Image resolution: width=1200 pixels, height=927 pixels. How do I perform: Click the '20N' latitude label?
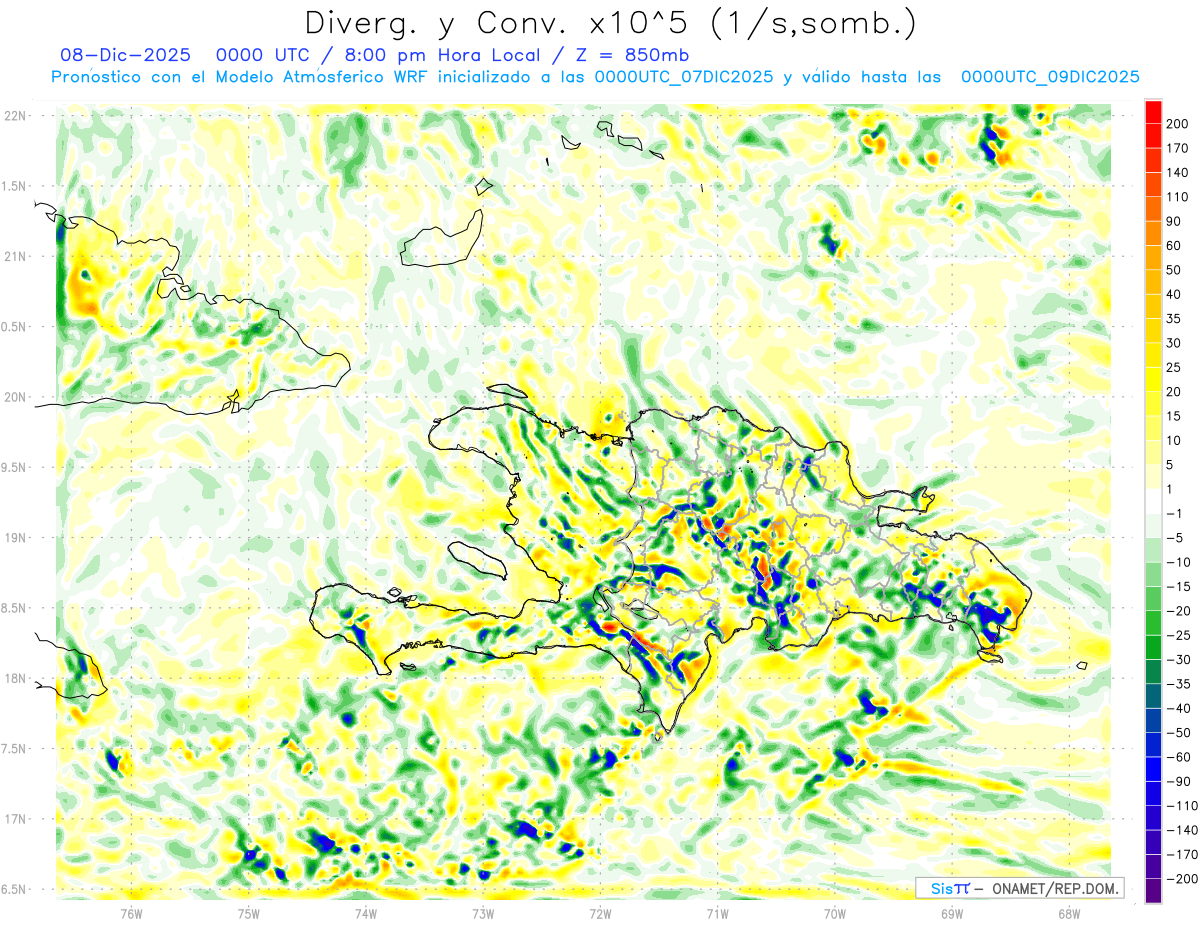[x=15, y=397]
